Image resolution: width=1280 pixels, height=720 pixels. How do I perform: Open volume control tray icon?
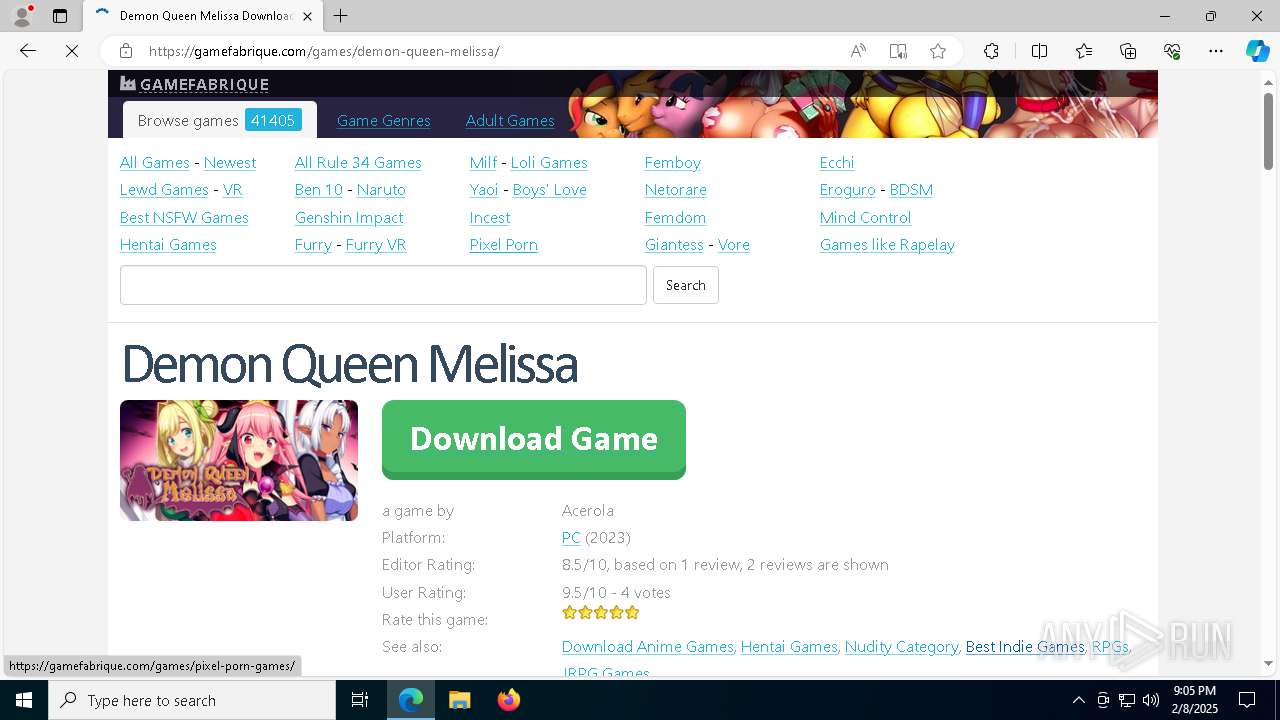click(1151, 700)
